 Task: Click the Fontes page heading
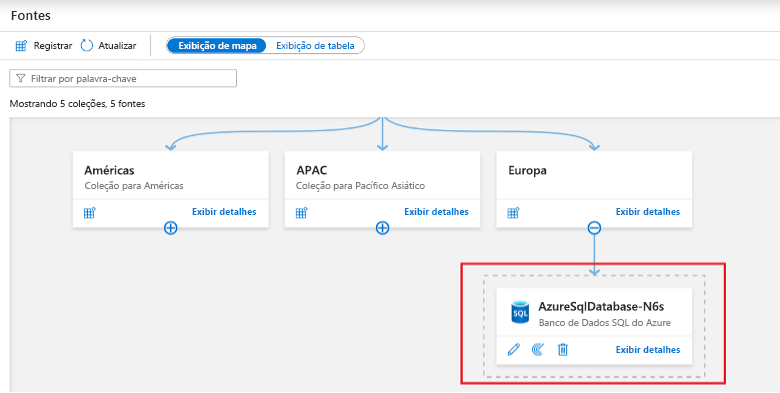(x=31, y=16)
